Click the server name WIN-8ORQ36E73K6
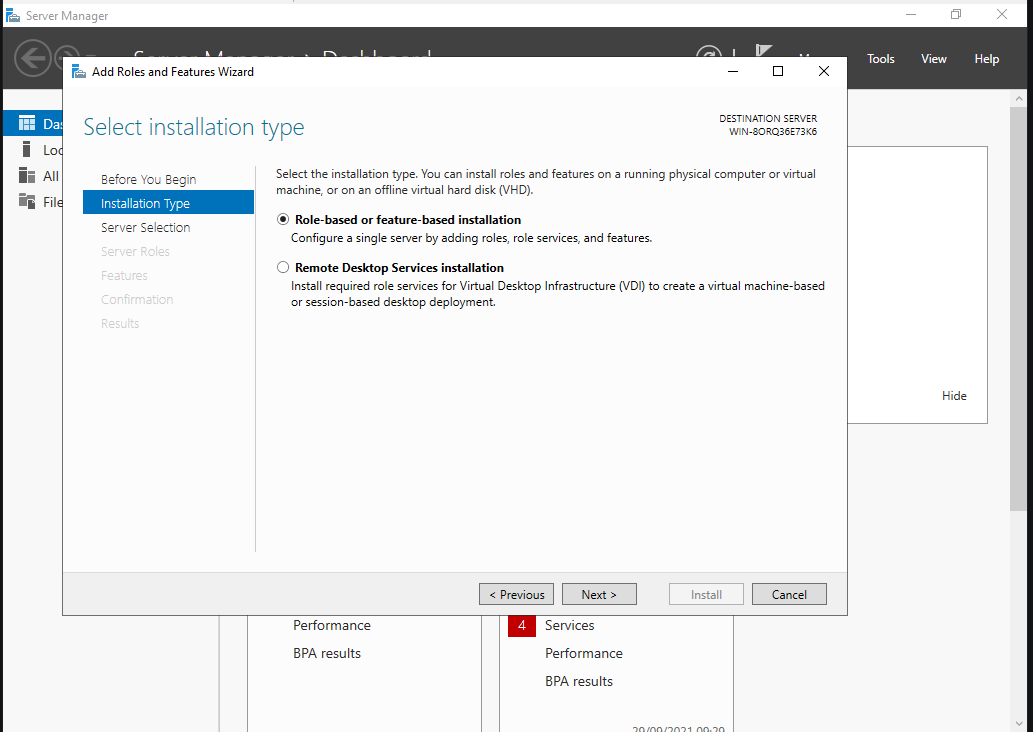This screenshot has width=1033, height=732. (x=773, y=132)
